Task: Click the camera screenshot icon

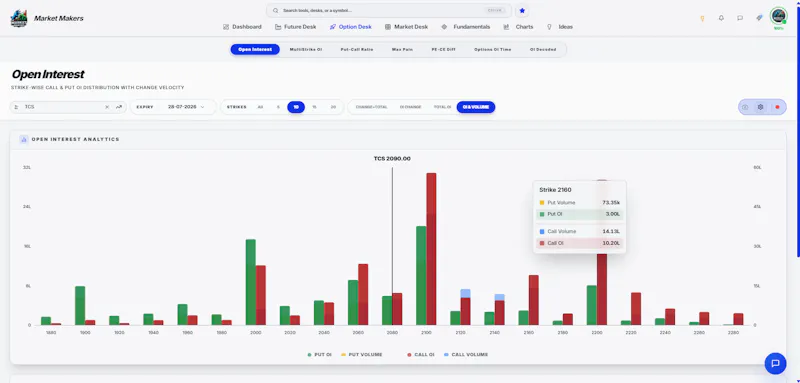Action: point(745,107)
